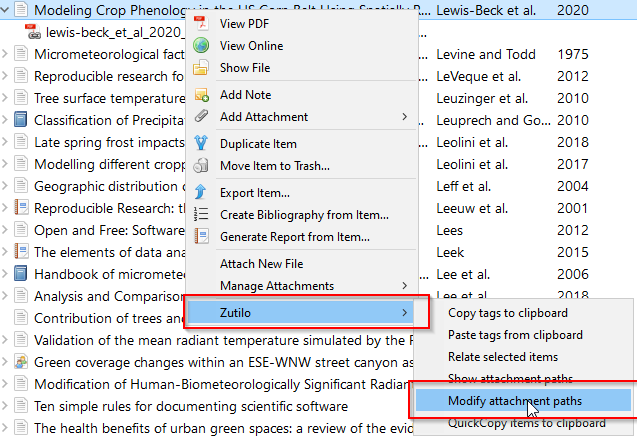Click the Create Bibliography icon
Viewport: 637px width, 438px height.
(201, 214)
